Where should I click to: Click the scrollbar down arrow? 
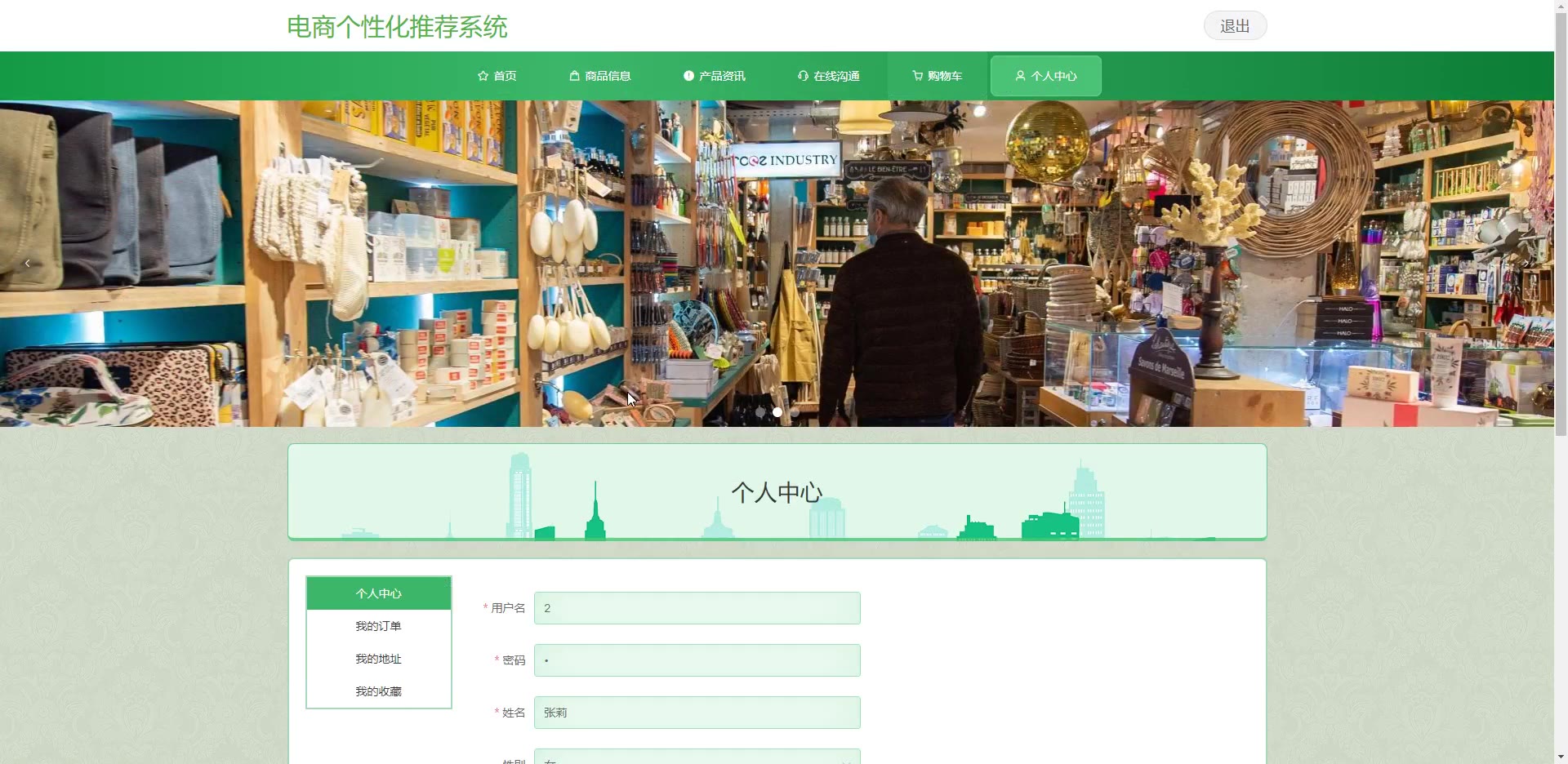coord(1561,757)
